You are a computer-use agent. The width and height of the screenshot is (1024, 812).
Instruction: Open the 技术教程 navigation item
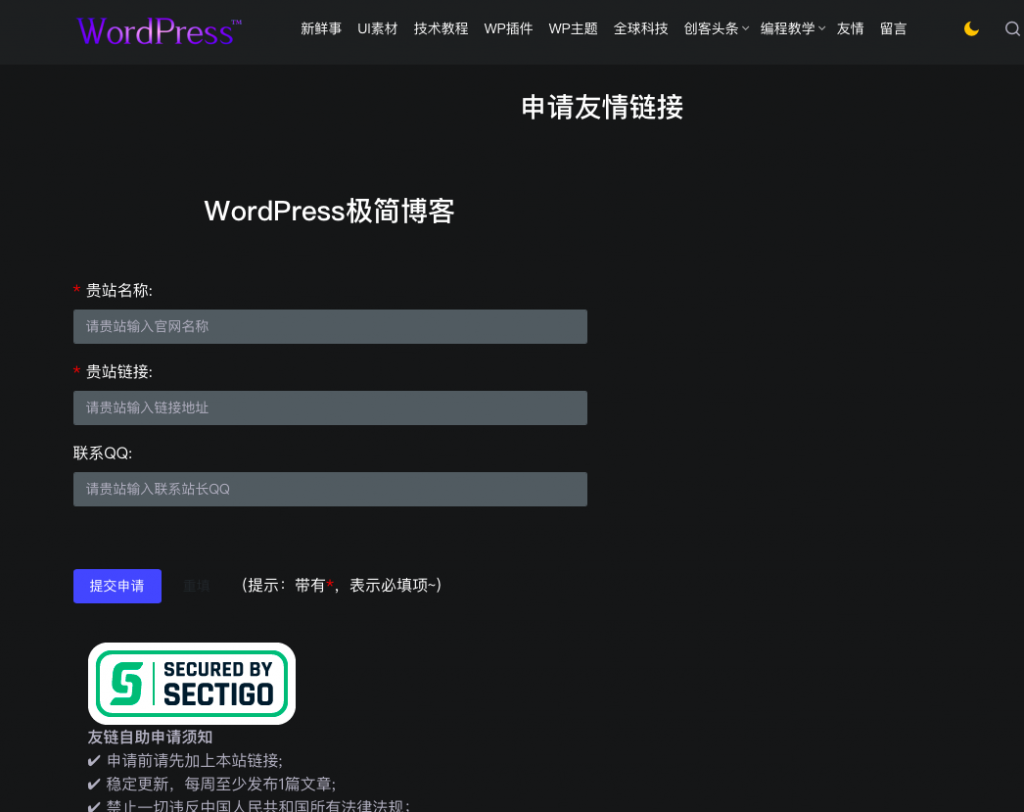tap(441, 29)
